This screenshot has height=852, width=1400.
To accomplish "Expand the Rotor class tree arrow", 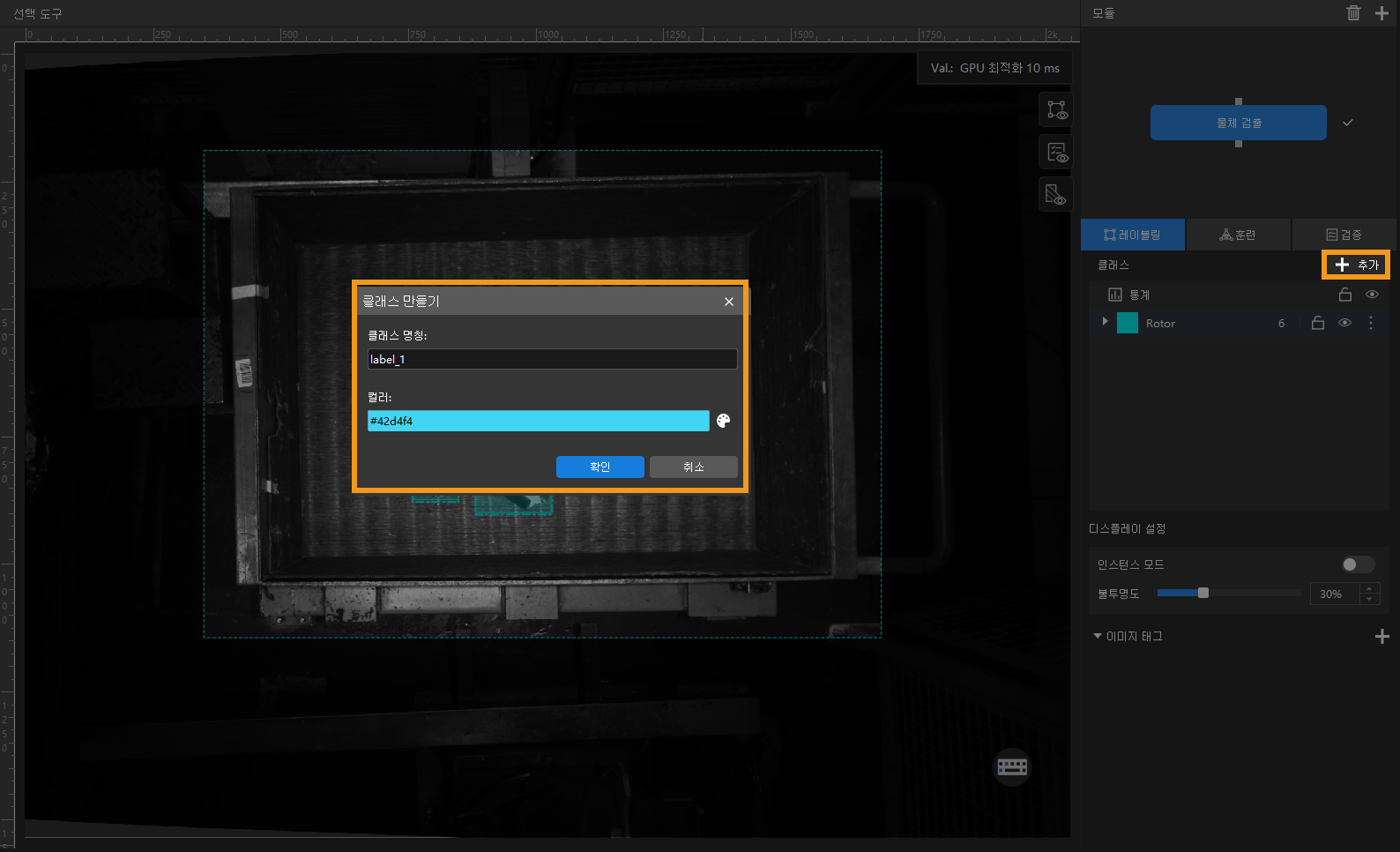I will (1105, 322).
